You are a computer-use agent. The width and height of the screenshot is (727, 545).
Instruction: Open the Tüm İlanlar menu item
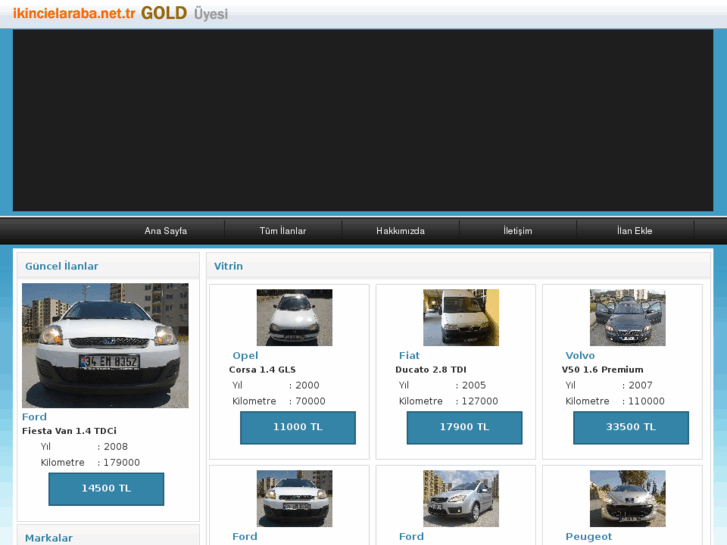(283, 231)
